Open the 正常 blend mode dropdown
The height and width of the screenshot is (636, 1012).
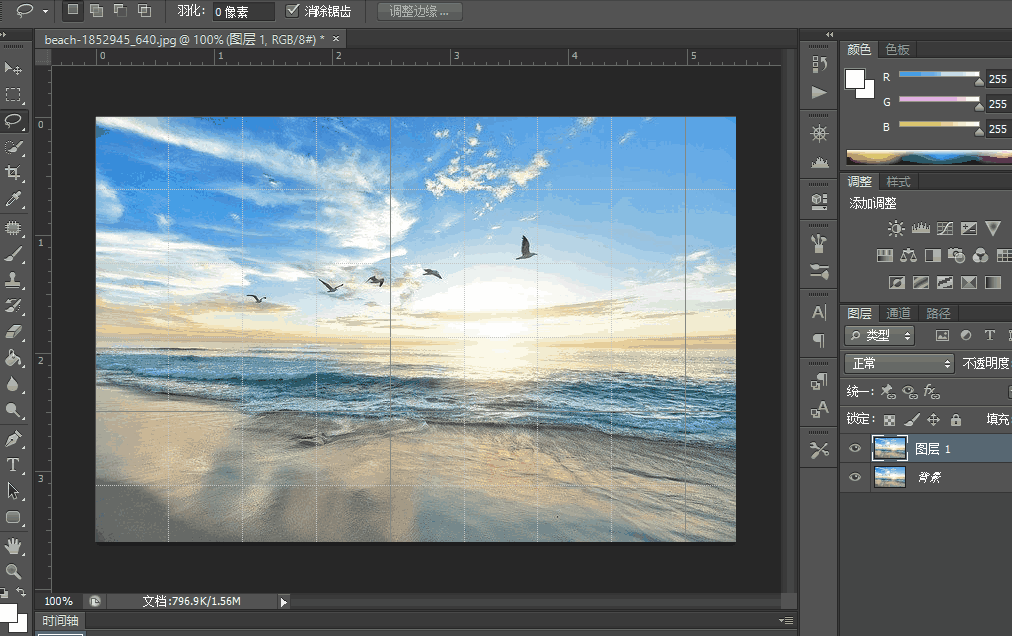coord(899,364)
